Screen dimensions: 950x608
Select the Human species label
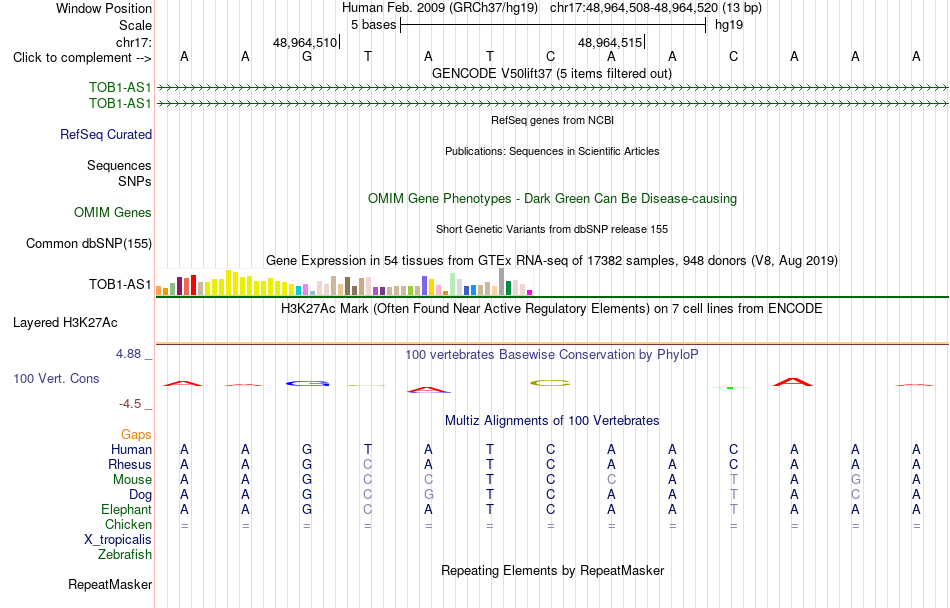[x=131, y=449]
